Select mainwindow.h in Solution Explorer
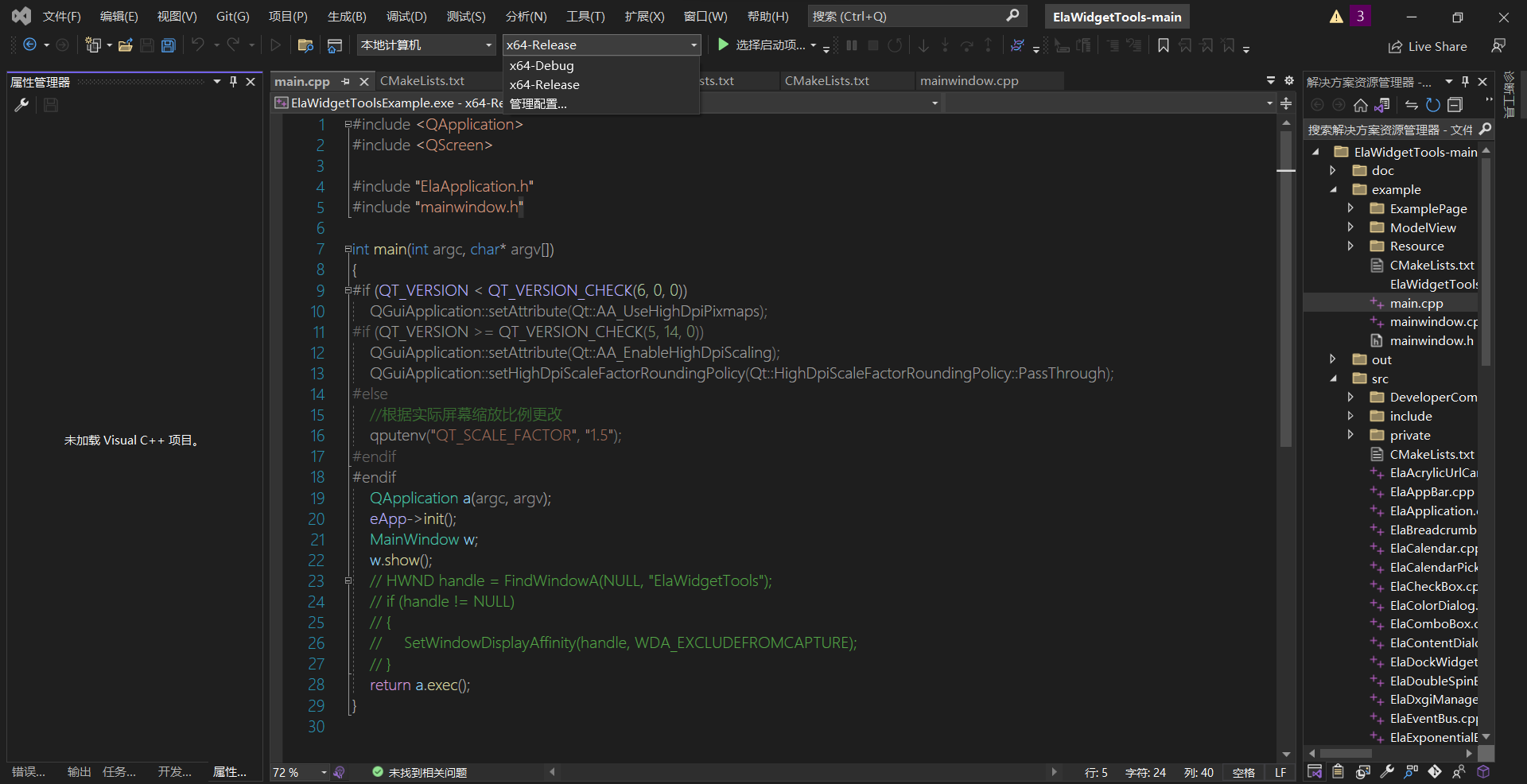The image size is (1527, 784). click(x=1431, y=340)
